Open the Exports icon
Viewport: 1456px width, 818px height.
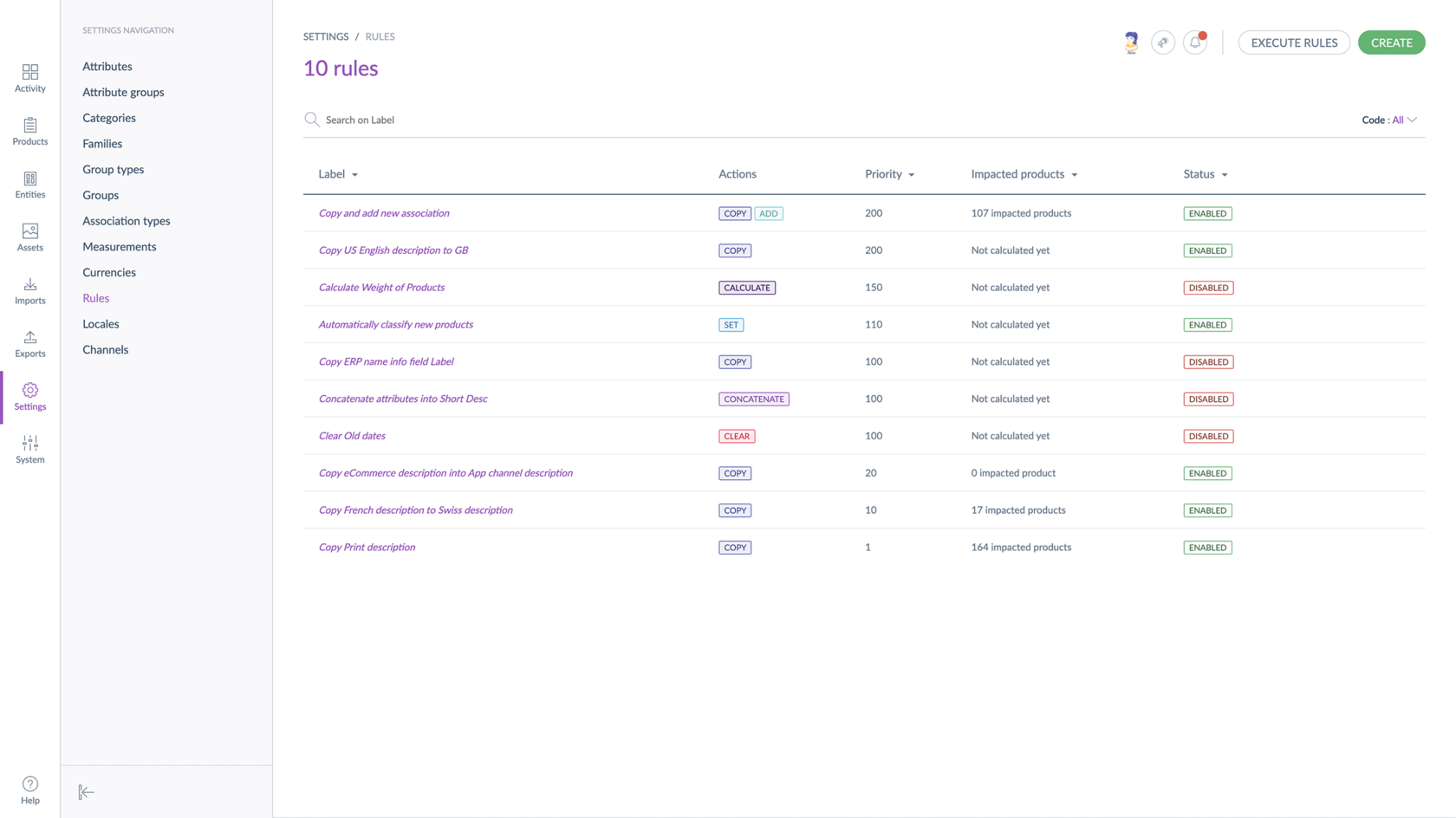(29, 343)
